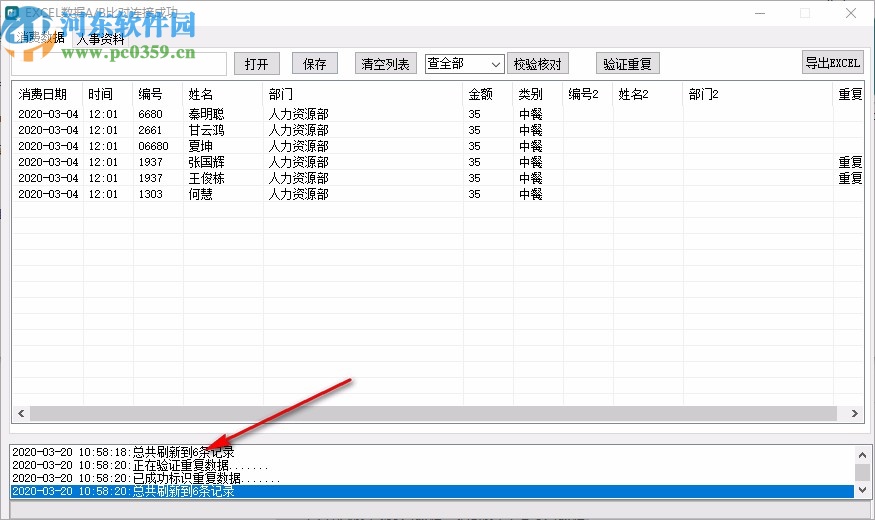Click the 清空列表 button
Image resolution: width=875 pixels, height=520 pixels.
386,64
